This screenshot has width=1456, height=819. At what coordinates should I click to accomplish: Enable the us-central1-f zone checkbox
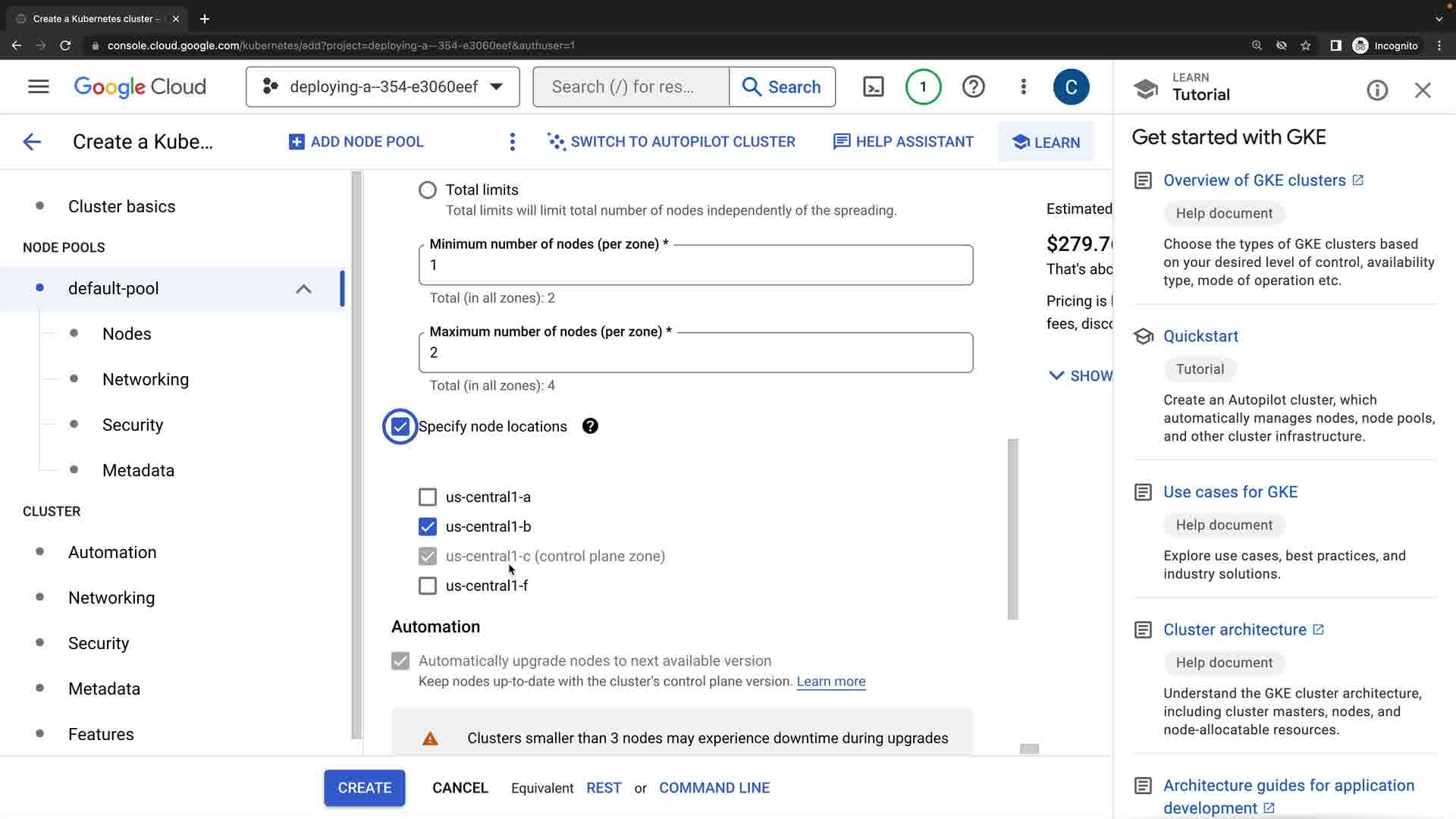tap(428, 586)
